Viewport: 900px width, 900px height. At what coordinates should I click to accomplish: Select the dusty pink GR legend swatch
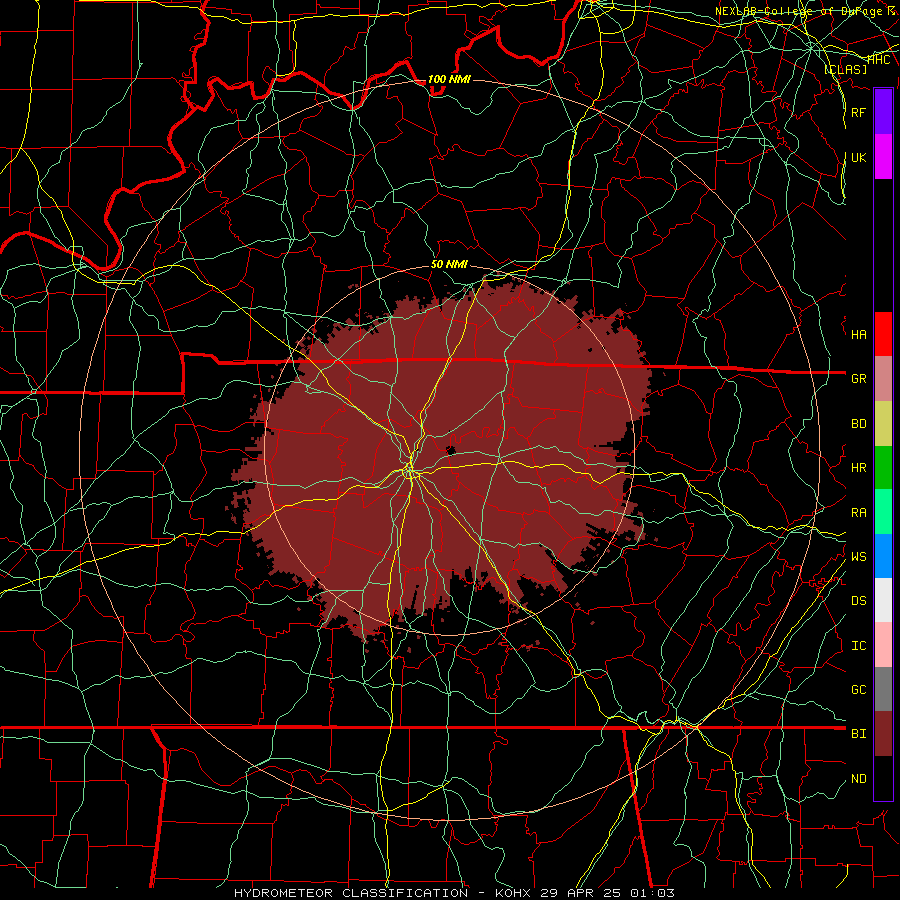click(x=883, y=379)
